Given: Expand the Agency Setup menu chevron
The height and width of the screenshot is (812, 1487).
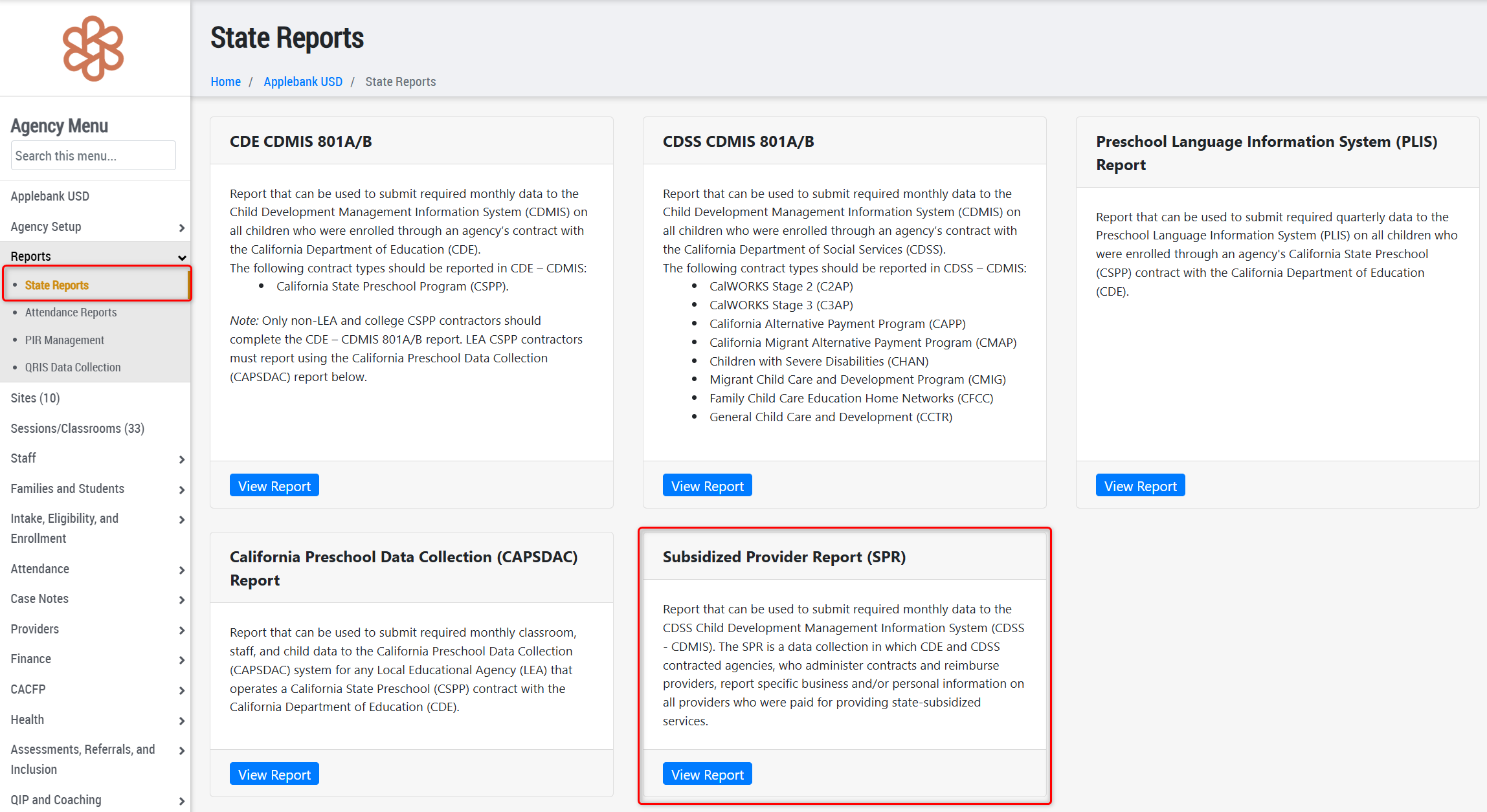Looking at the screenshot, I should click(x=181, y=228).
